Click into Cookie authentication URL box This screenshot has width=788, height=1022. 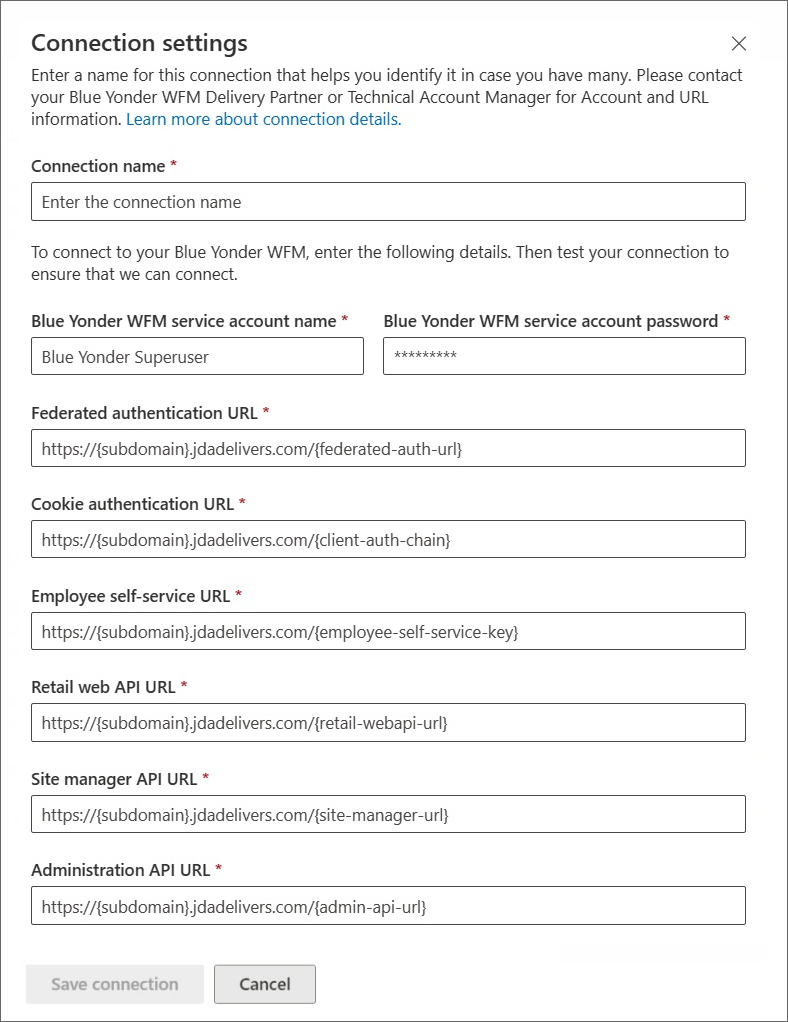click(x=388, y=539)
